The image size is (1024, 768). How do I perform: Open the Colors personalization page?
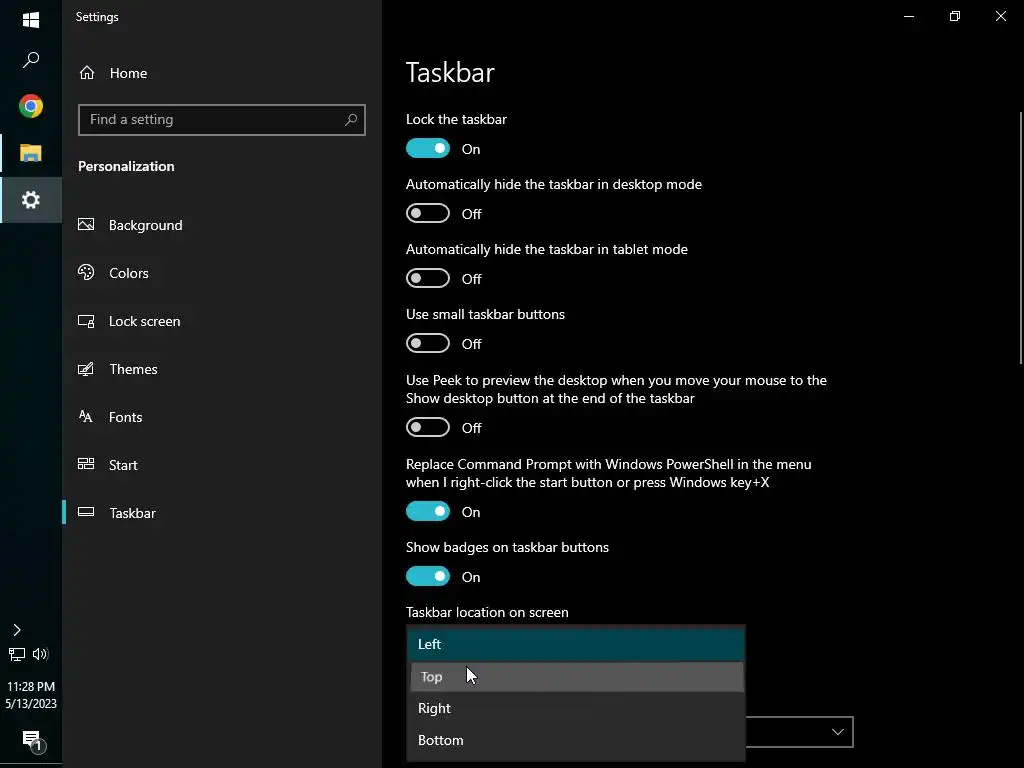(128, 273)
